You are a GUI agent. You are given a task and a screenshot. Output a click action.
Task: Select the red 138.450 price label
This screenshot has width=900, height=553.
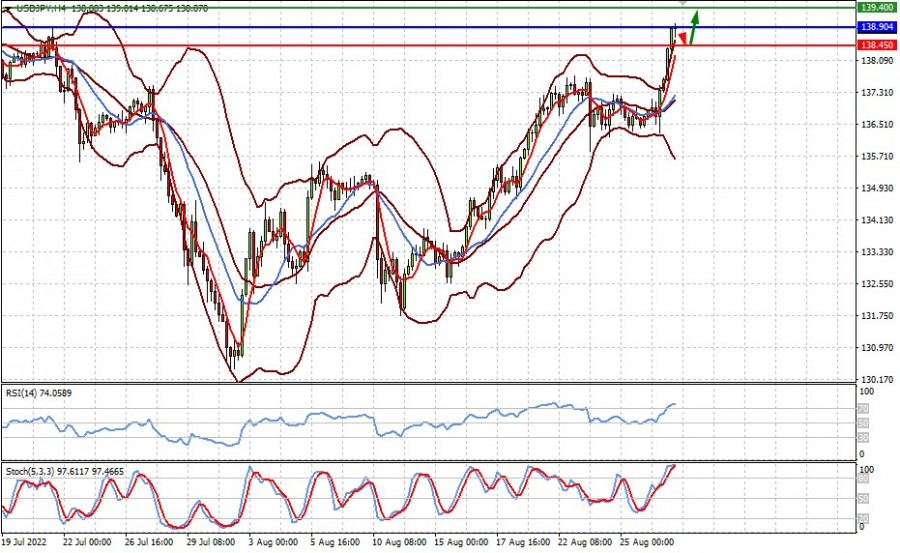click(x=877, y=45)
